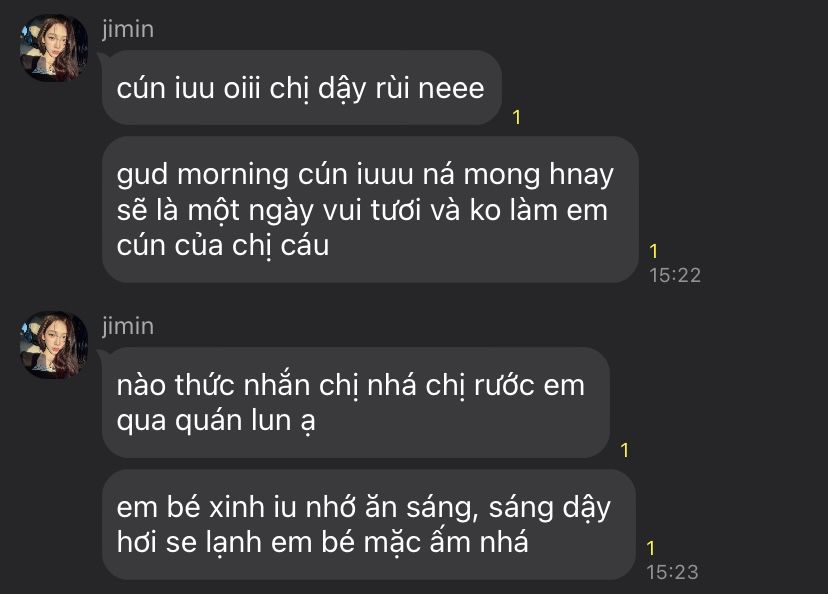This screenshot has height=594, width=828.
Task: Open jimin's avatar beside the 'nào thức' message
Action: 53,345
